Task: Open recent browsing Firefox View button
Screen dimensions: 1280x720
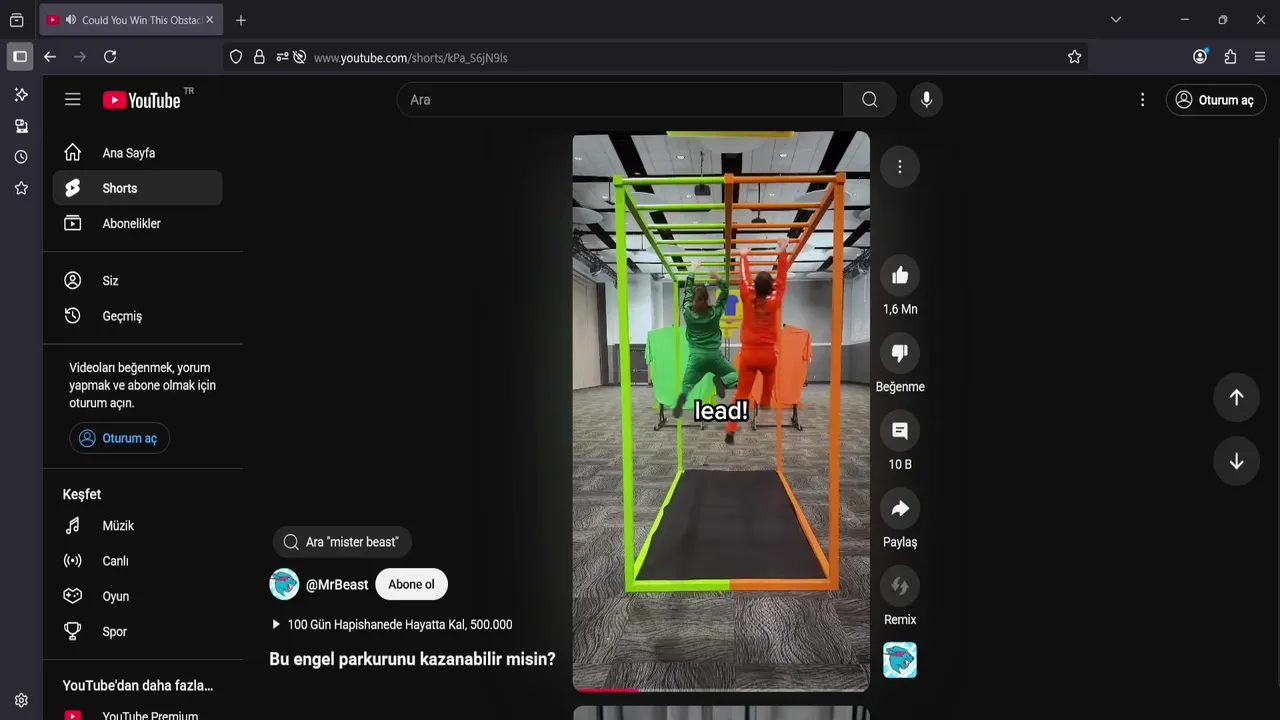Action: coord(16,19)
